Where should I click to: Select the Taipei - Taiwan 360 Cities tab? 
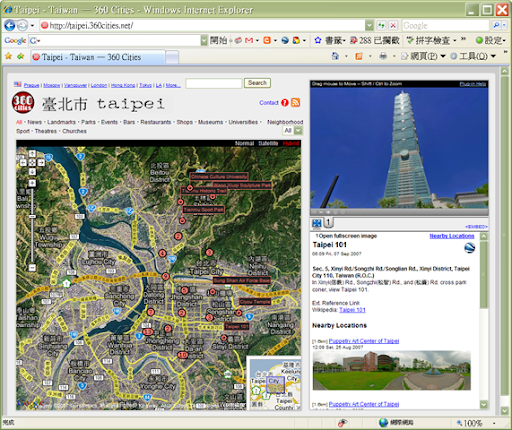98,57
